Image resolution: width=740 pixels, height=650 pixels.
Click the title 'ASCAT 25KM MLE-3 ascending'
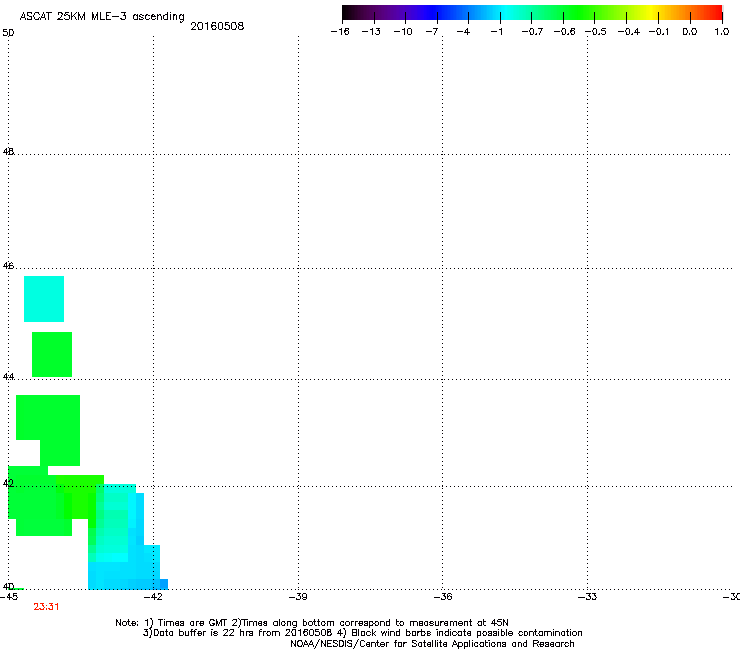(102, 17)
